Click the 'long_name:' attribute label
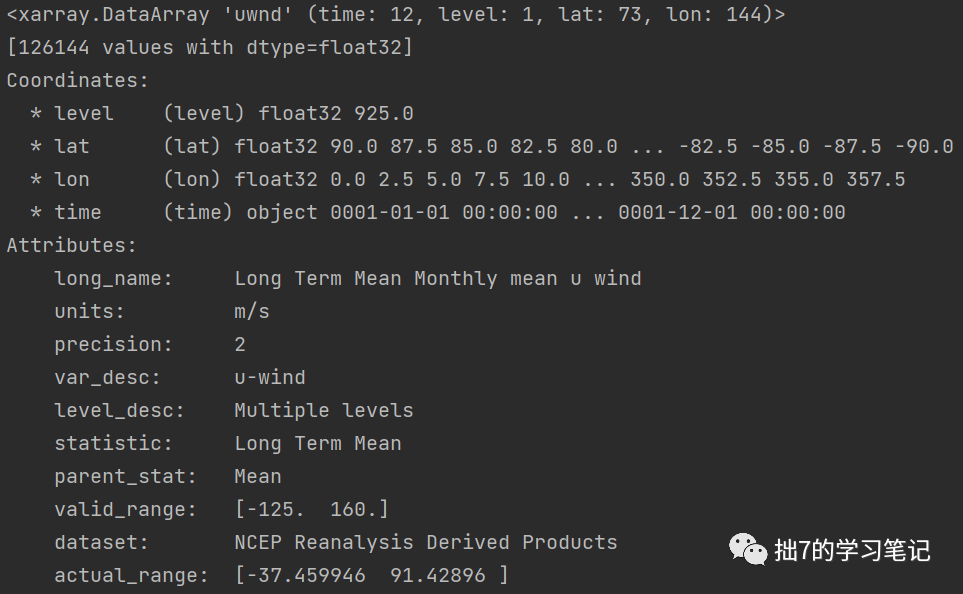 [x=113, y=278]
